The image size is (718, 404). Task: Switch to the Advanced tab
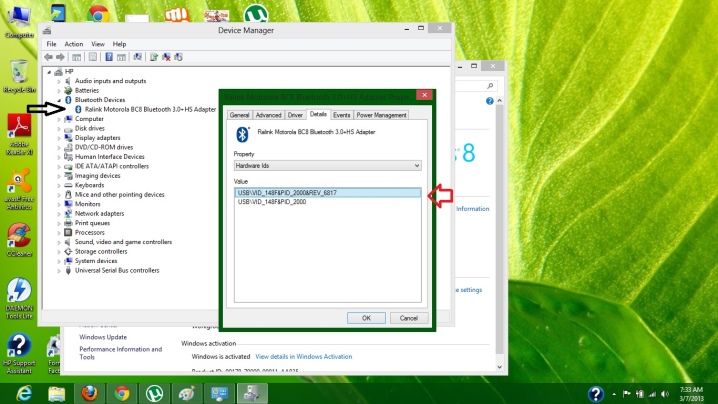coord(268,115)
